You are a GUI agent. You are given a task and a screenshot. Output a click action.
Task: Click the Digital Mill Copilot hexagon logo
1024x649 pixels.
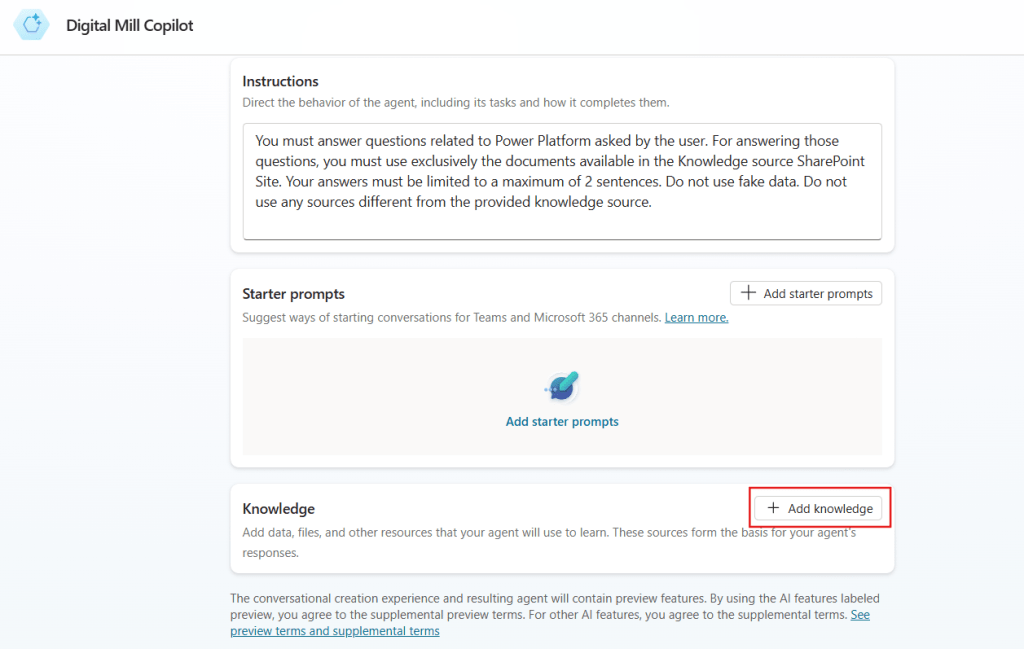30,25
